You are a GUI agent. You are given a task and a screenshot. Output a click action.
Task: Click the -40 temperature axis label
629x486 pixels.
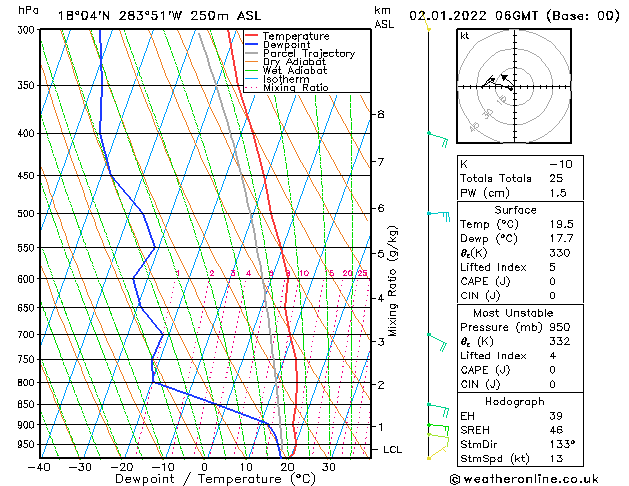point(39,467)
